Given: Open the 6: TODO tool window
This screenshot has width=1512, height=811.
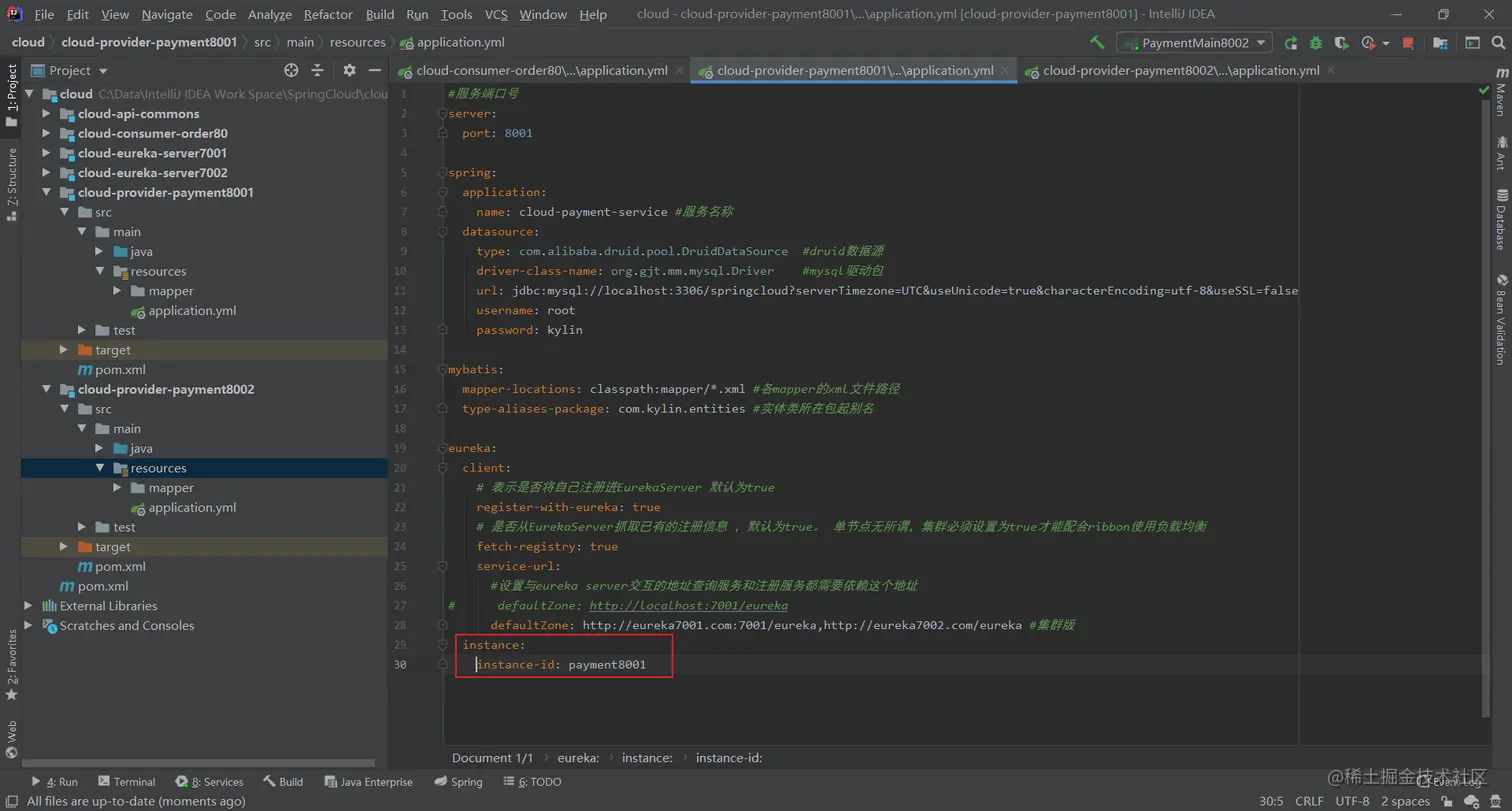Looking at the screenshot, I should (x=532, y=782).
